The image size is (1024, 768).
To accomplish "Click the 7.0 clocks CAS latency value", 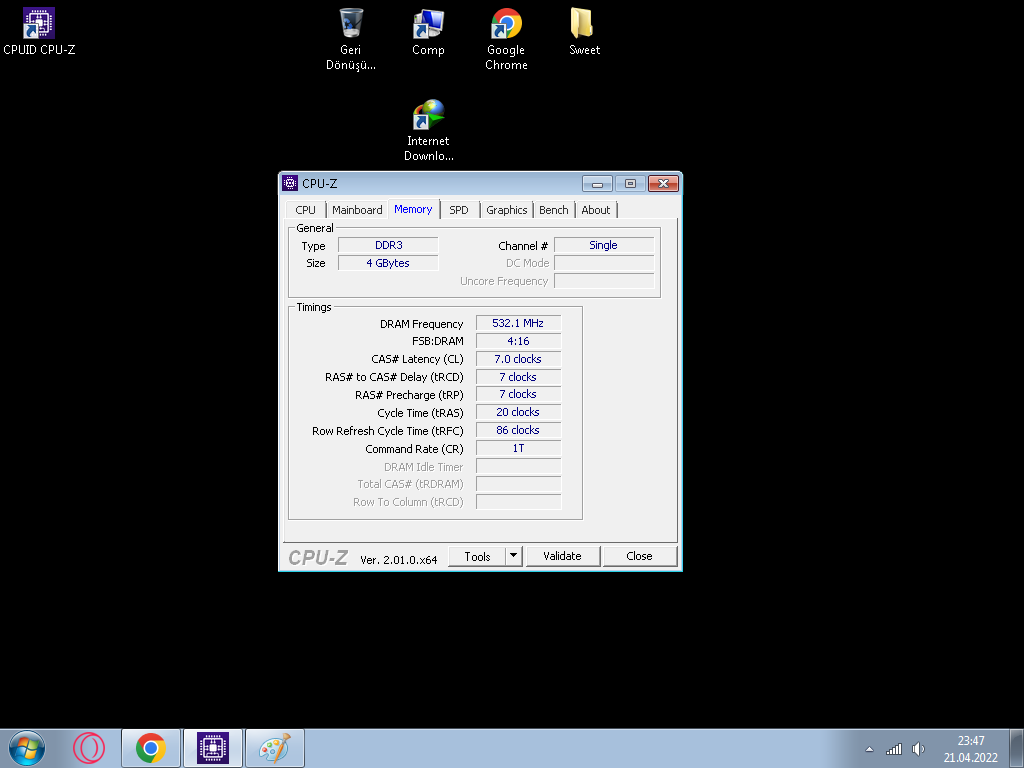I will pos(519,359).
